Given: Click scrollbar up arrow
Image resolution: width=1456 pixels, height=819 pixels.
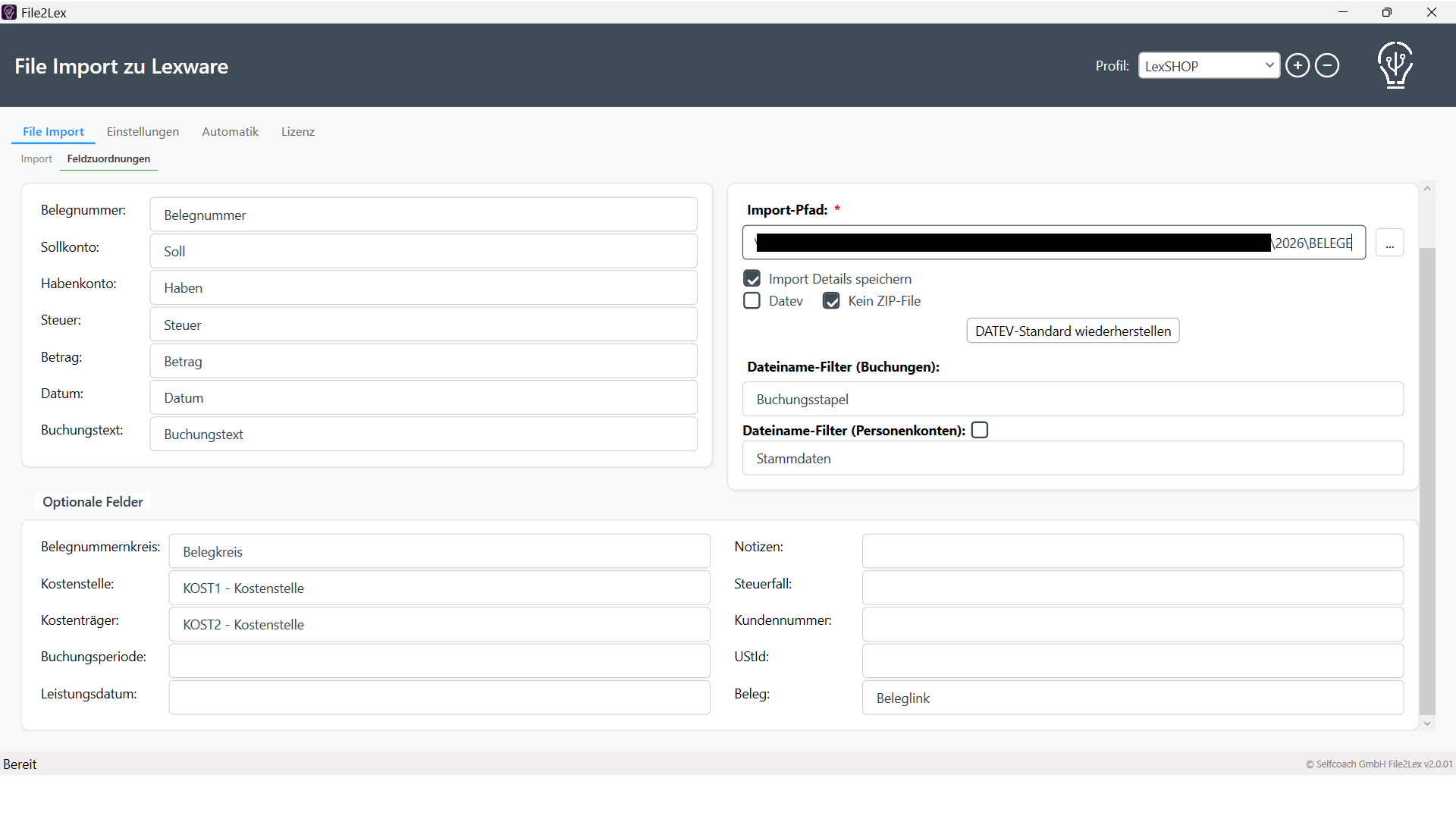Looking at the screenshot, I should point(1427,189).
